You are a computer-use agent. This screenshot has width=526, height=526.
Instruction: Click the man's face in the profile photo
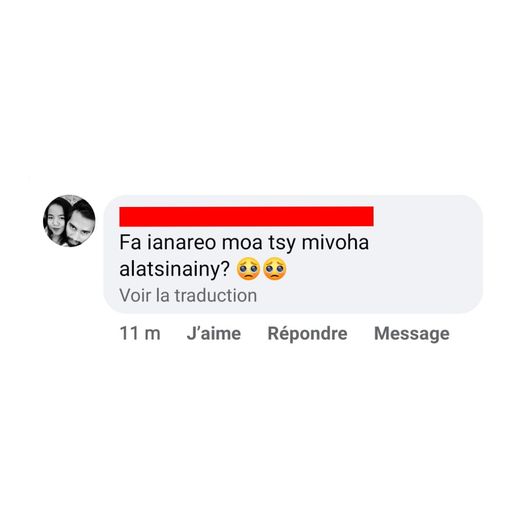78,224
